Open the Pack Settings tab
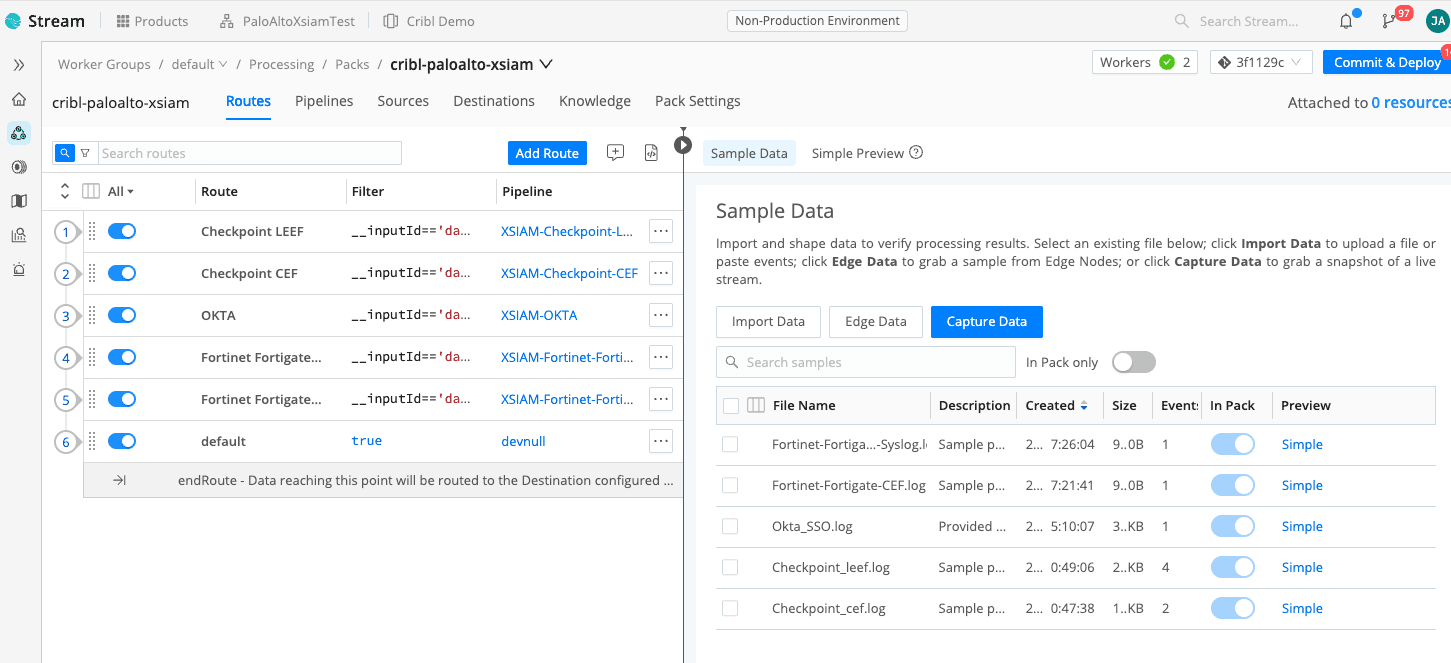Image resolution: width=1451 pixels, height=663 pixels. 697,101
